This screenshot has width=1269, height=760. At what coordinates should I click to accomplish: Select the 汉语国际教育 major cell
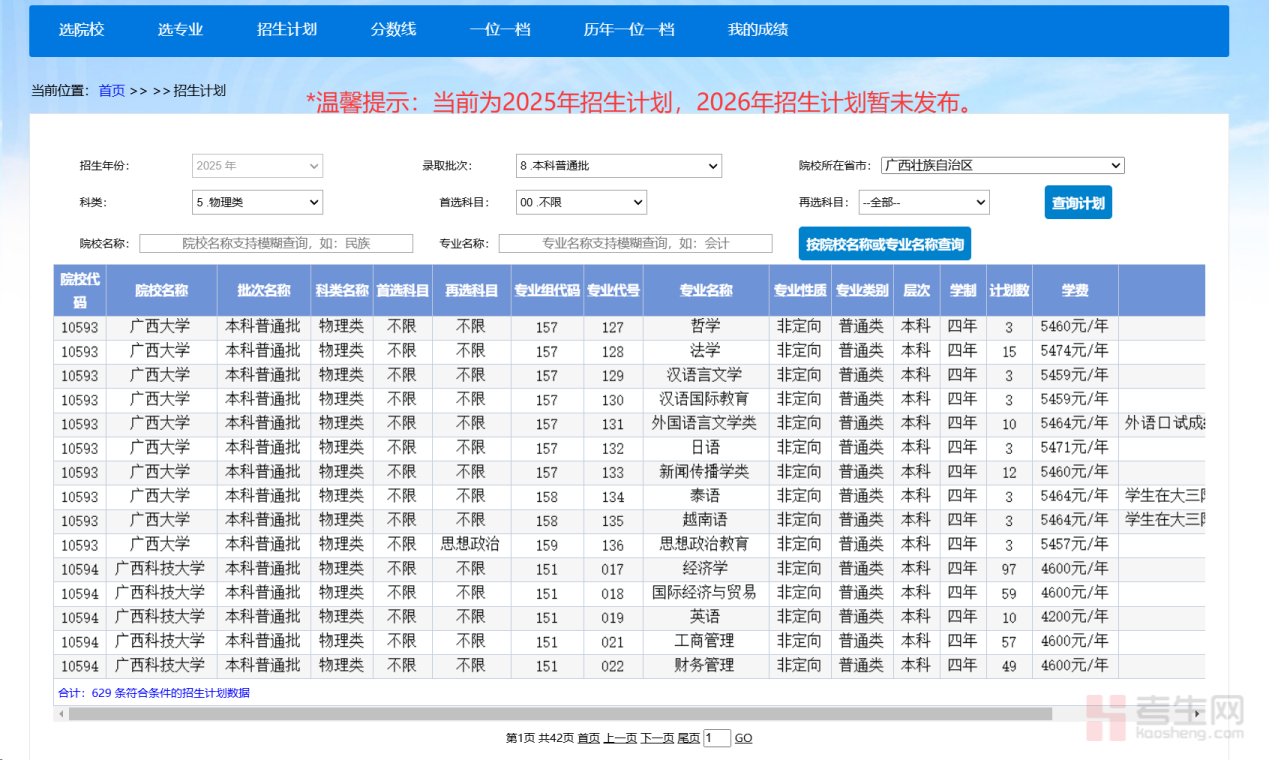tap(706, 399)
